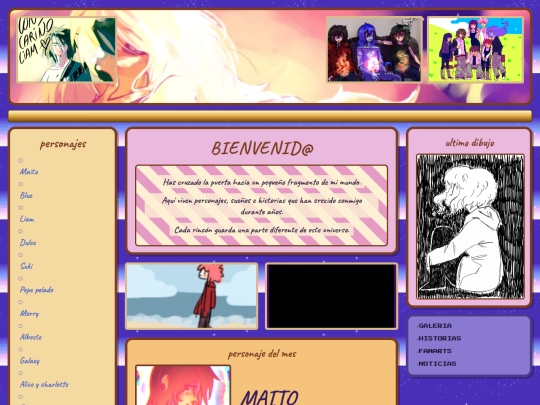
Task: Go to GALERIA page
Action: tap(435, 326)
